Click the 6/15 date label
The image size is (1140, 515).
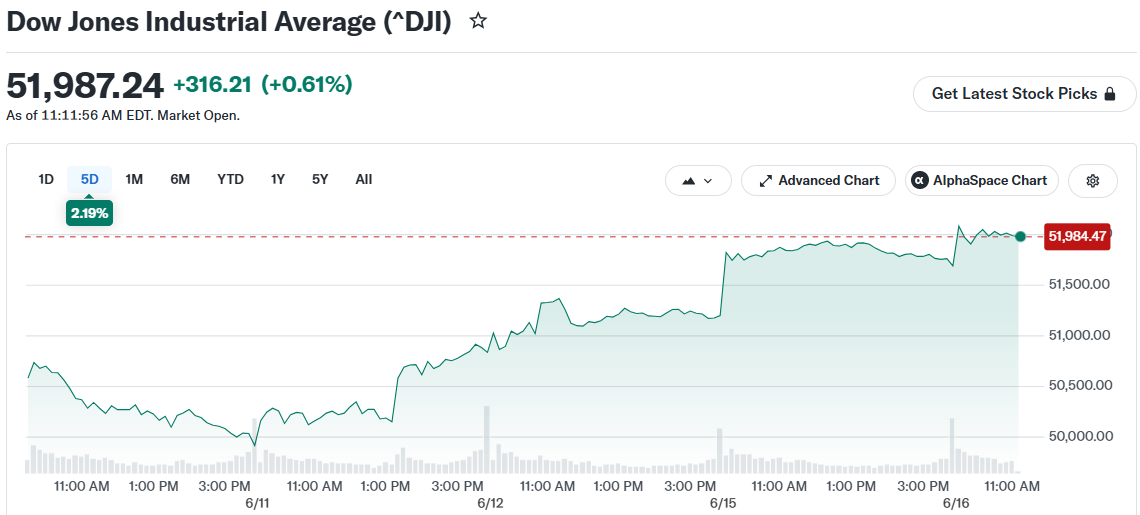tap(723, 503)
